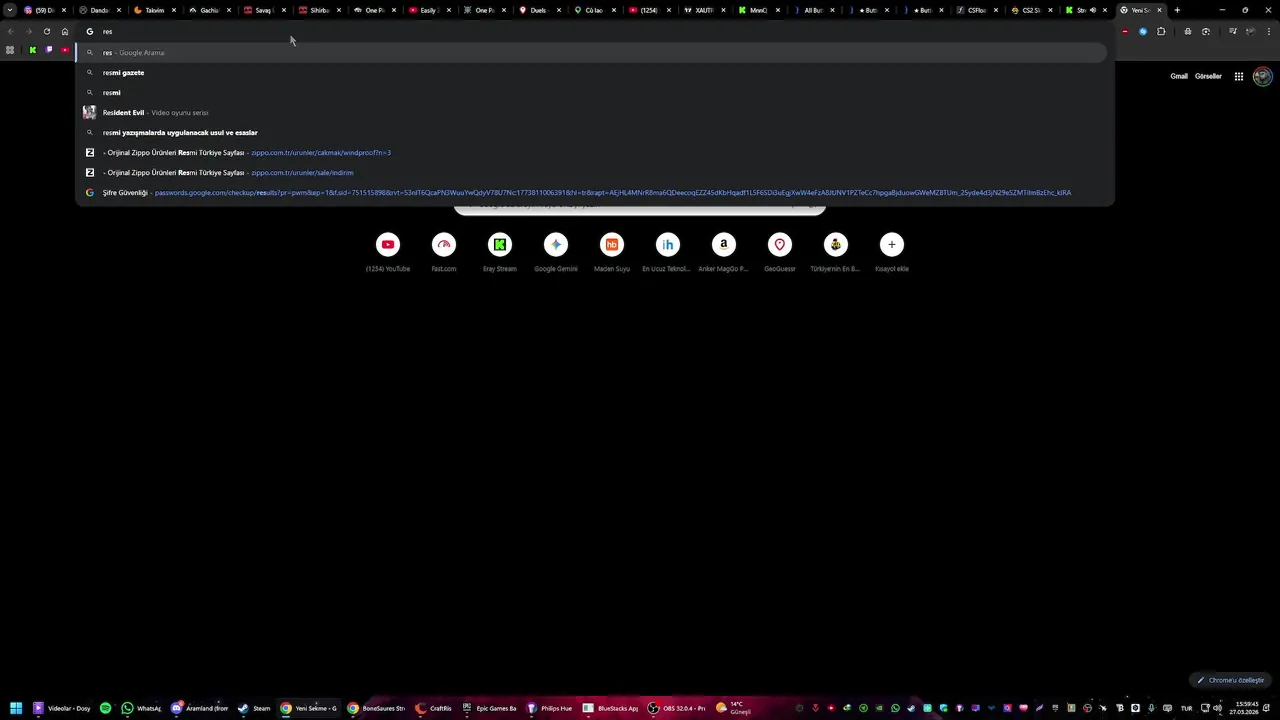Screen dimensions: 1280x720
Task: Click the browser forward arrow
Action: 28,31
